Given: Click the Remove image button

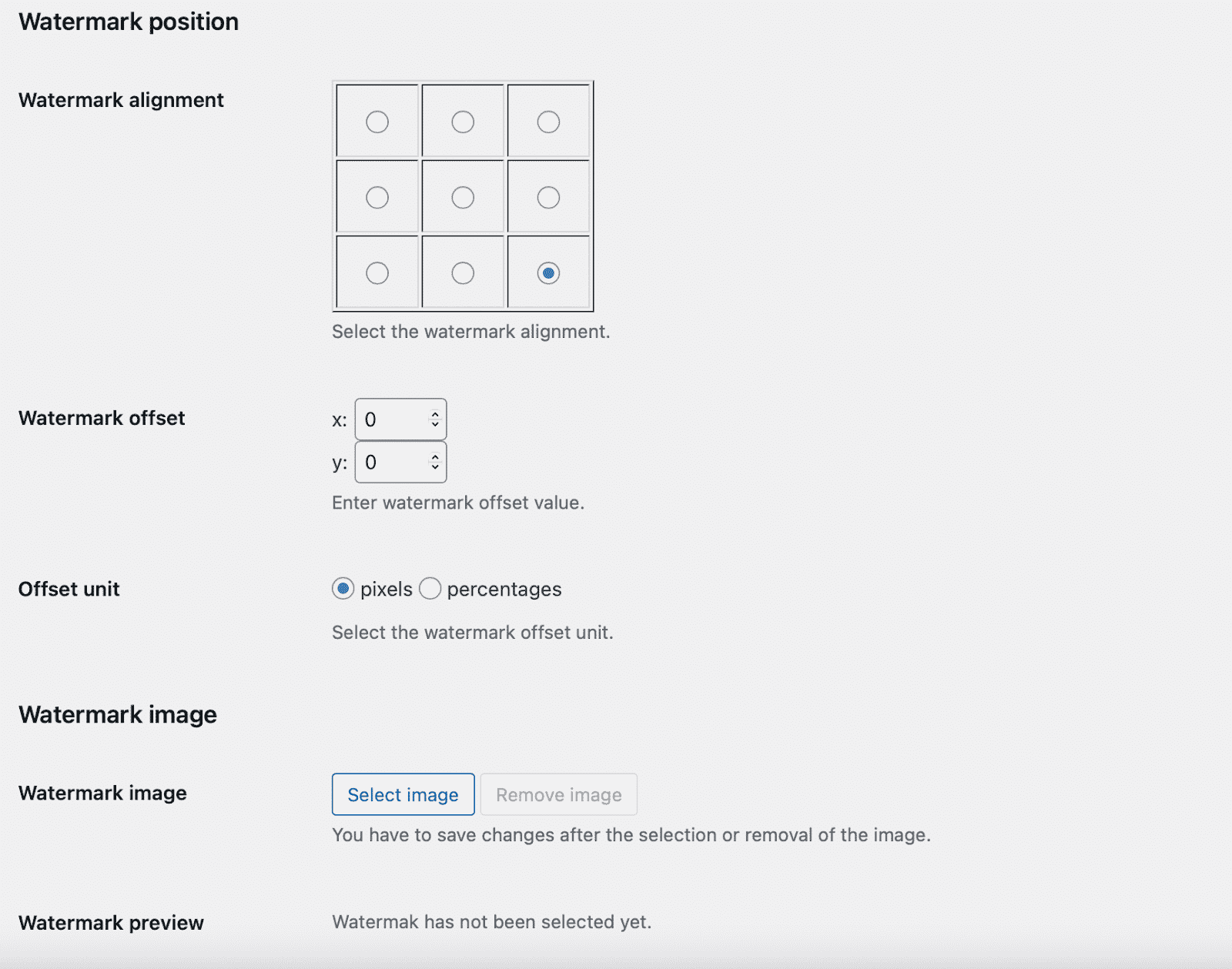Looking at the screenshot, I should point(558,794).
